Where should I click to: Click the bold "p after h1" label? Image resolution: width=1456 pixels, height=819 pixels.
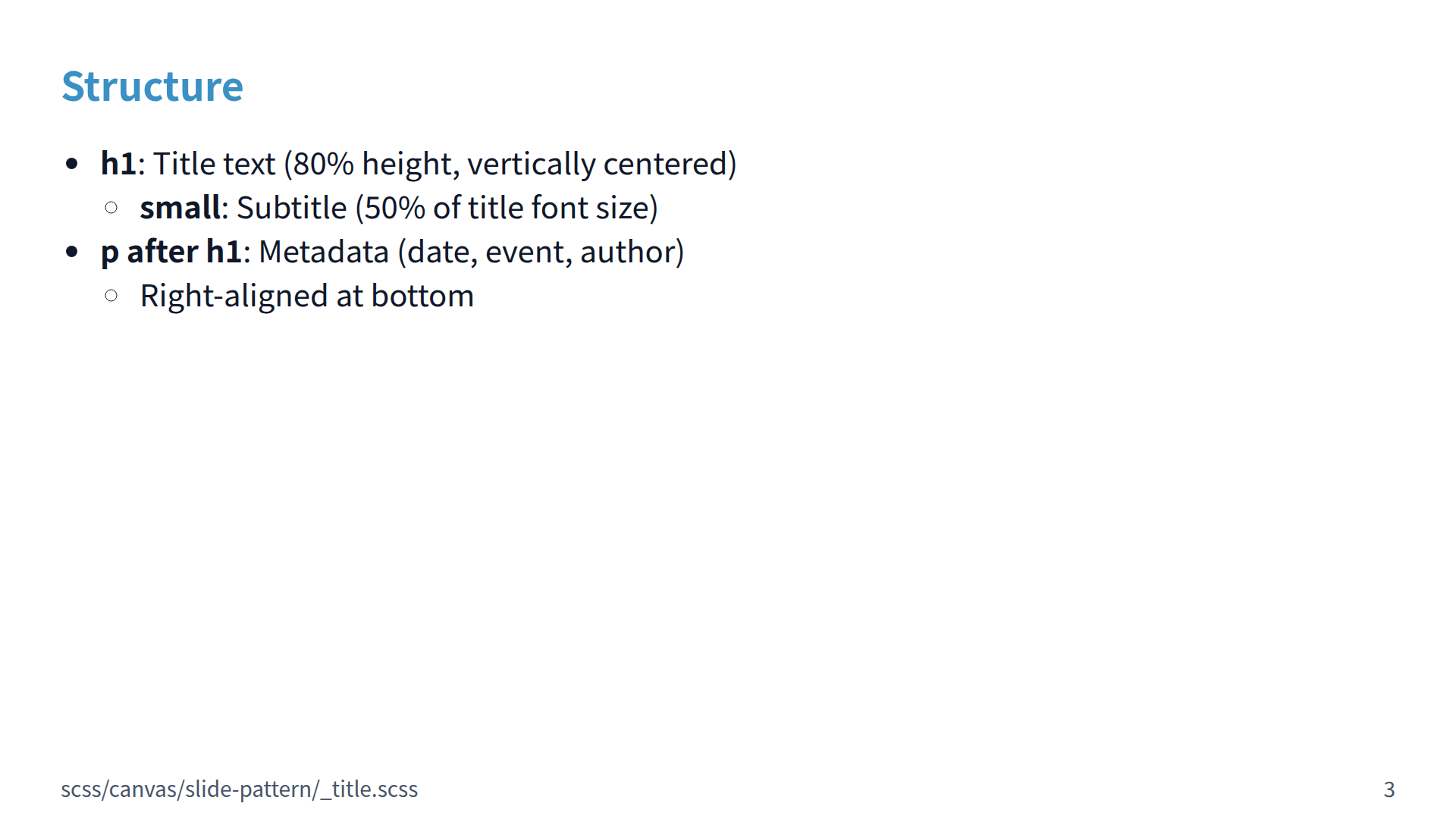coord(171,252)
